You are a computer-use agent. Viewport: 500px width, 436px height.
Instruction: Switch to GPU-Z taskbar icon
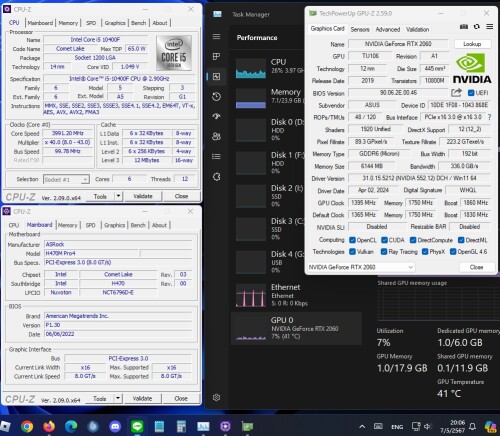tap(247, 426)
